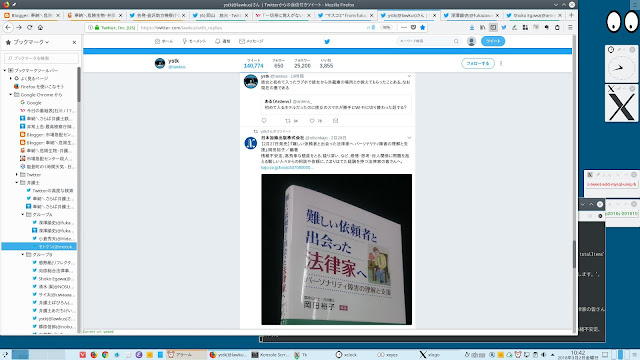Screen dimensions: 640x360
Task: Click the search magnifier in Twitter search box
Action: point(456,41)
